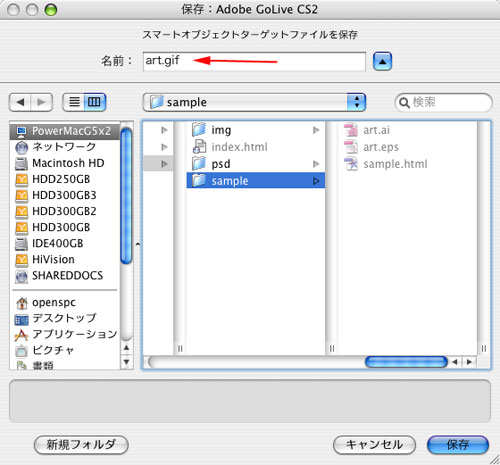Open HDD250GB volume in sidebar
The image size is (500, 465).
click(x=65, y=179)
